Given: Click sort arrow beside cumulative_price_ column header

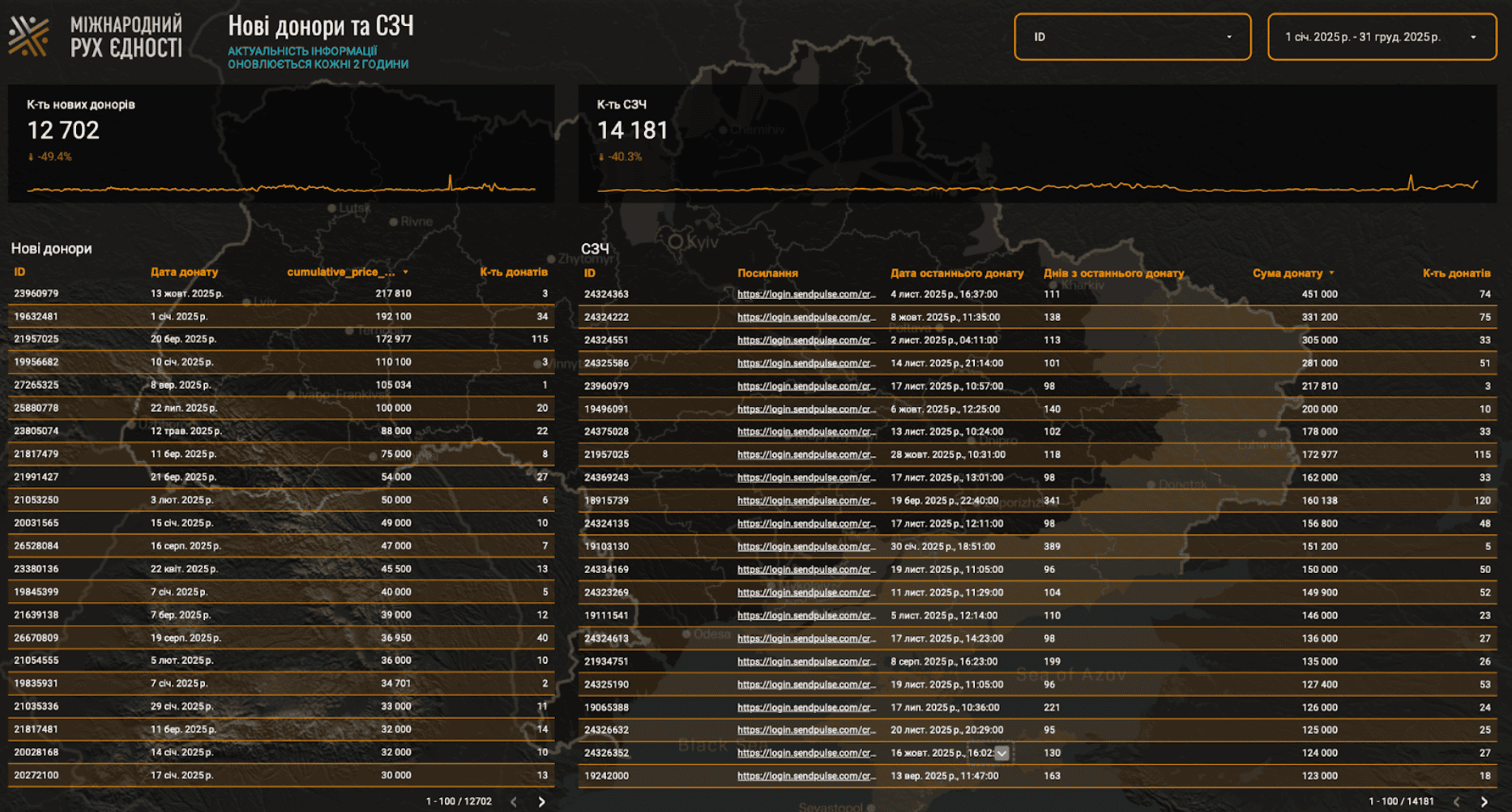Looking at the screenshot, I should (405, 272).
